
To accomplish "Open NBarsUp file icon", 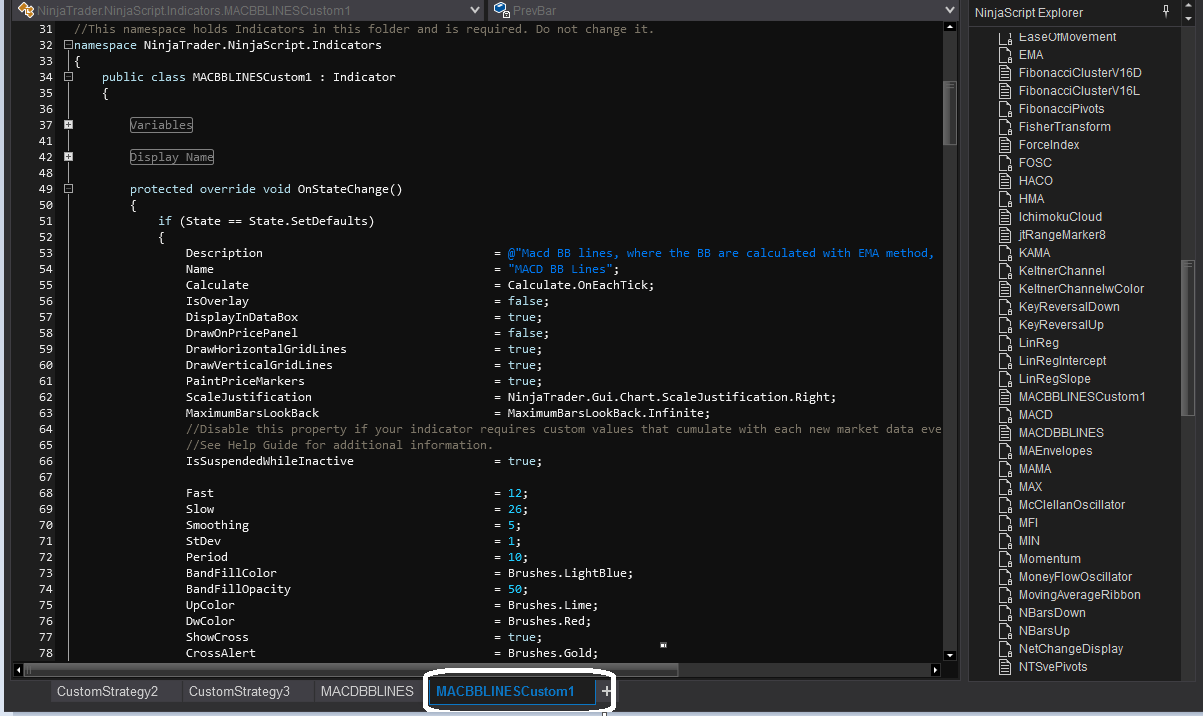I will coord(1006,631).
